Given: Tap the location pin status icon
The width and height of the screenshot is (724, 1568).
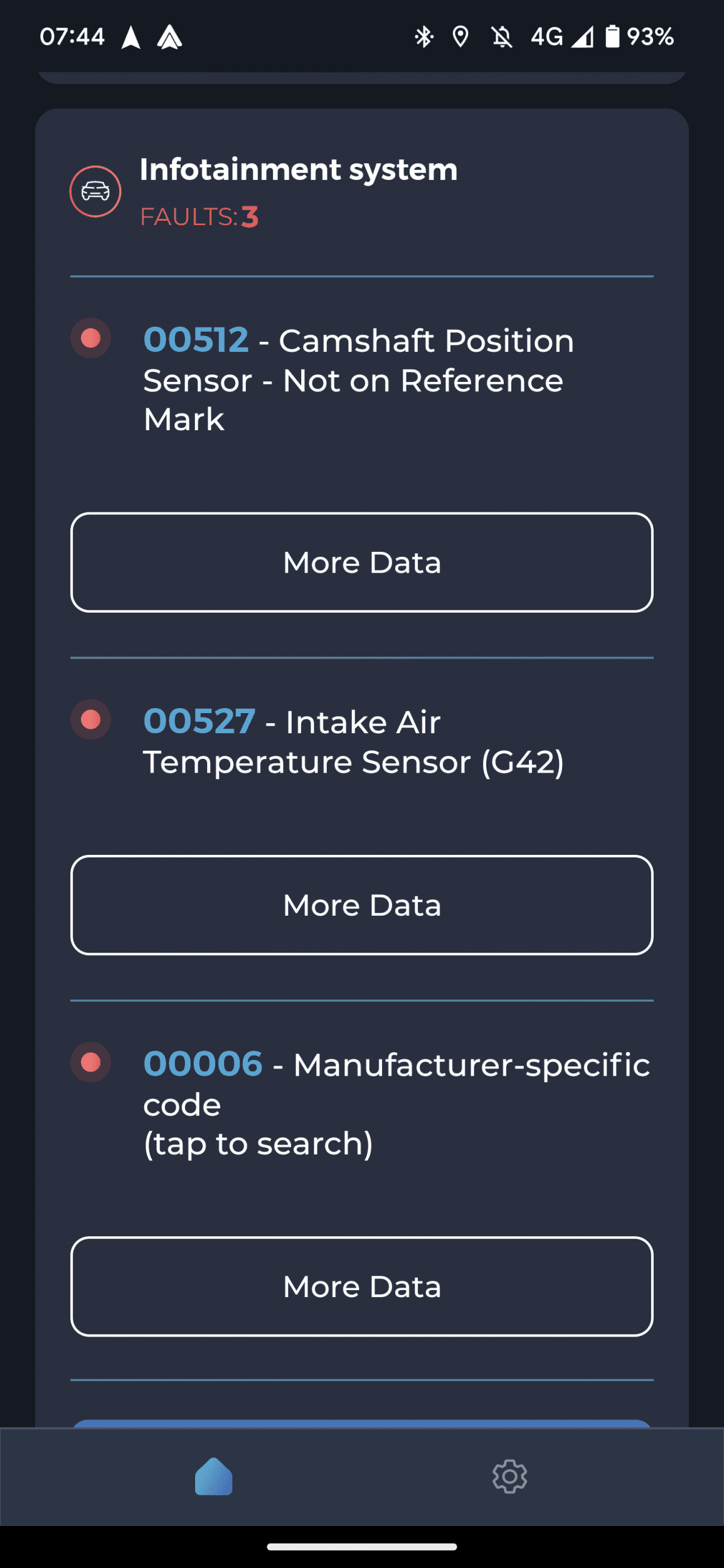Looking at the screenshot, I should pos(460,37).
